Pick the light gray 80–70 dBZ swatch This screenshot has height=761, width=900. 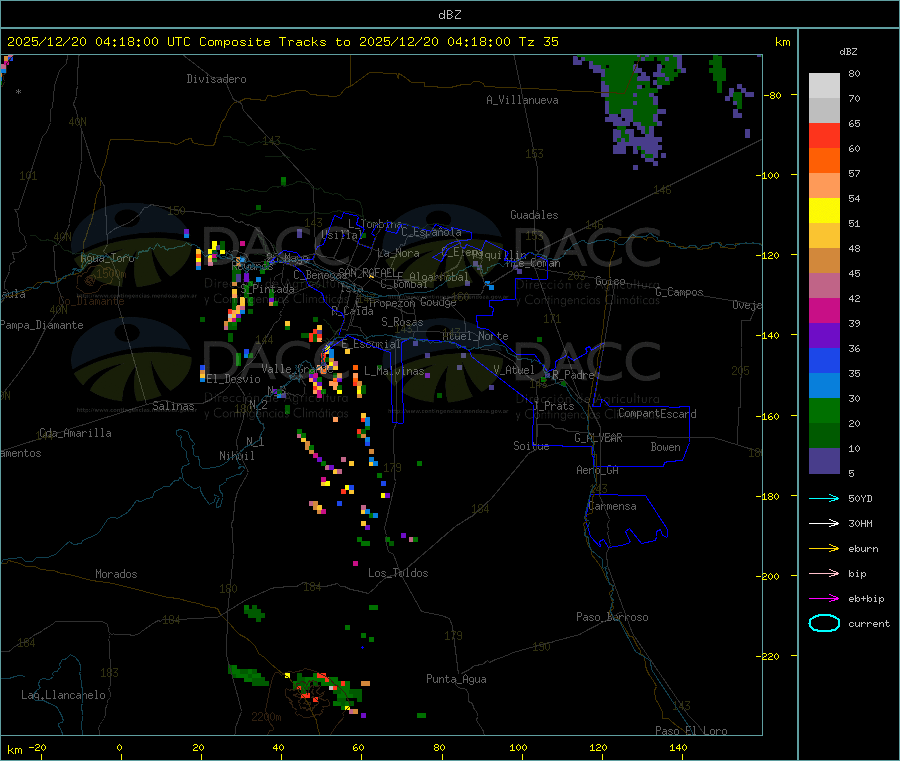[x=824, y=86]
